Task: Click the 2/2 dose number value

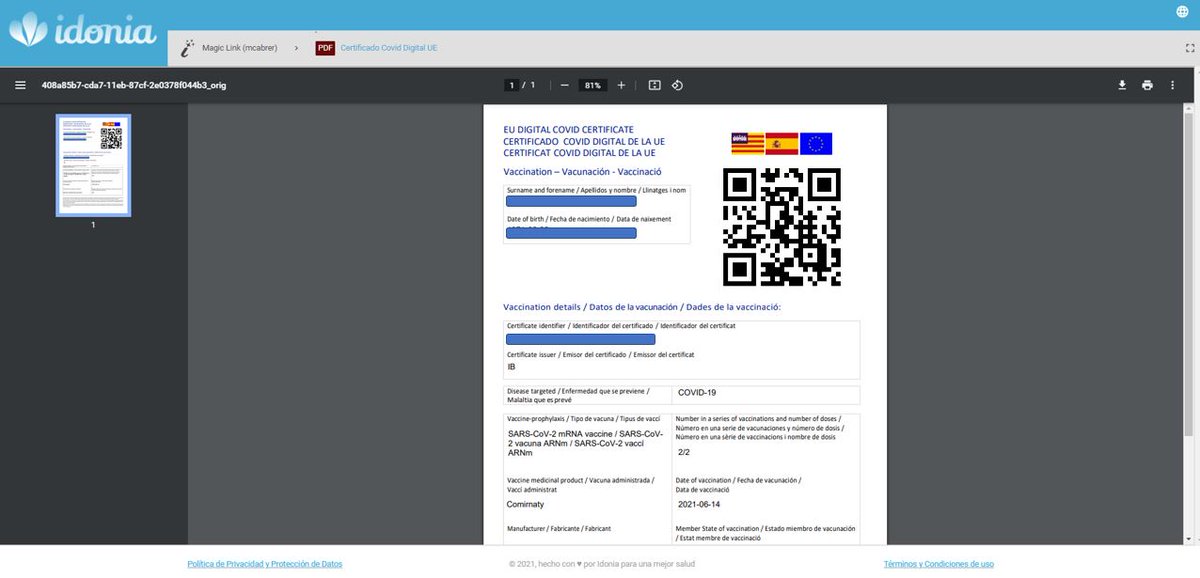Action: click(x=684, y=453)
